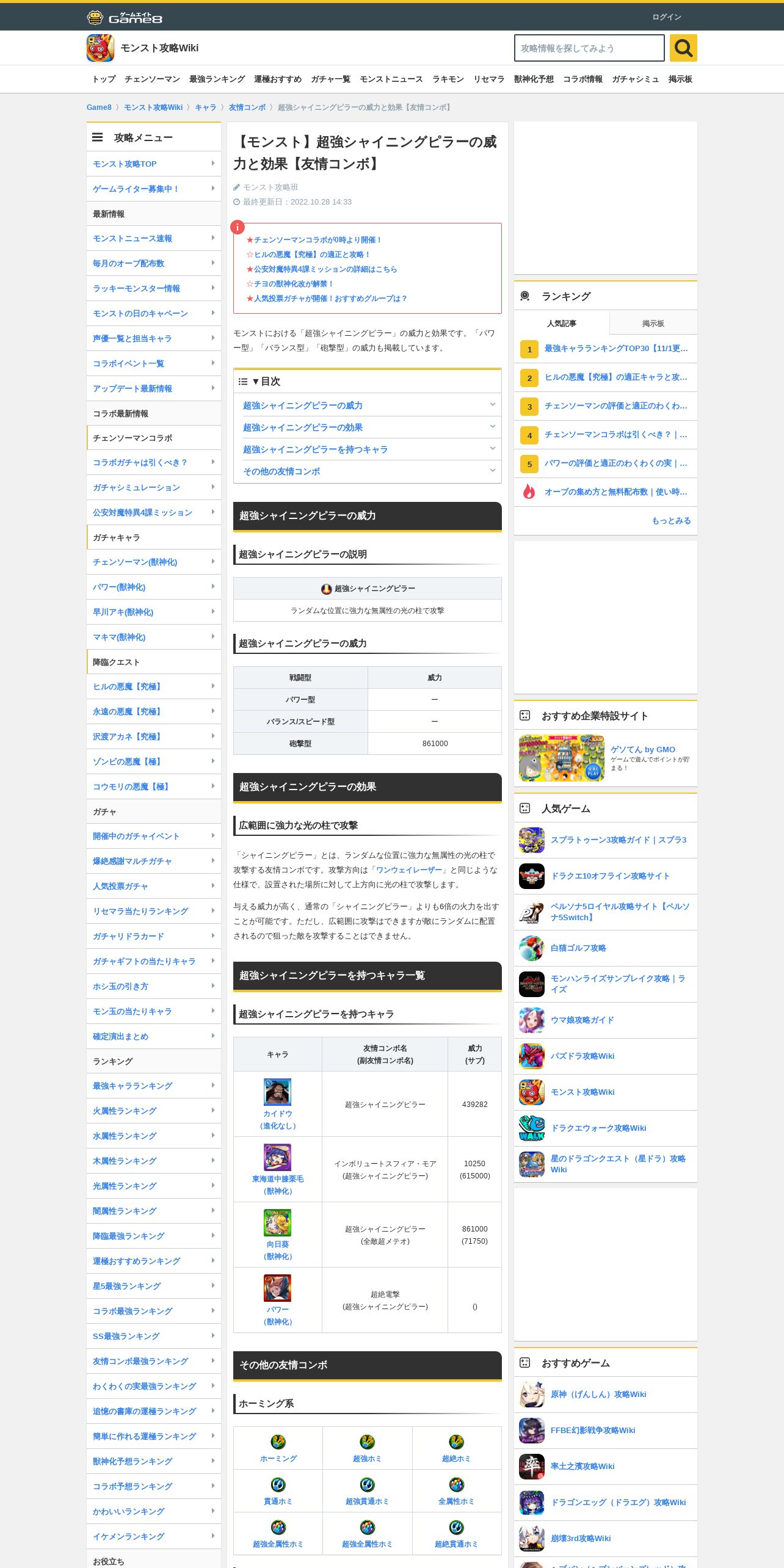
Task: Click the 原神 game icon
Action: coord(531,1395)
